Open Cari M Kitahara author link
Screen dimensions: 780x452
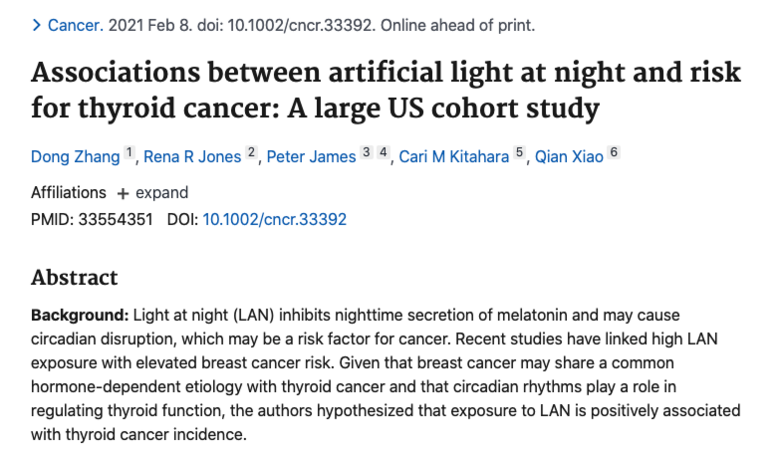454,157
